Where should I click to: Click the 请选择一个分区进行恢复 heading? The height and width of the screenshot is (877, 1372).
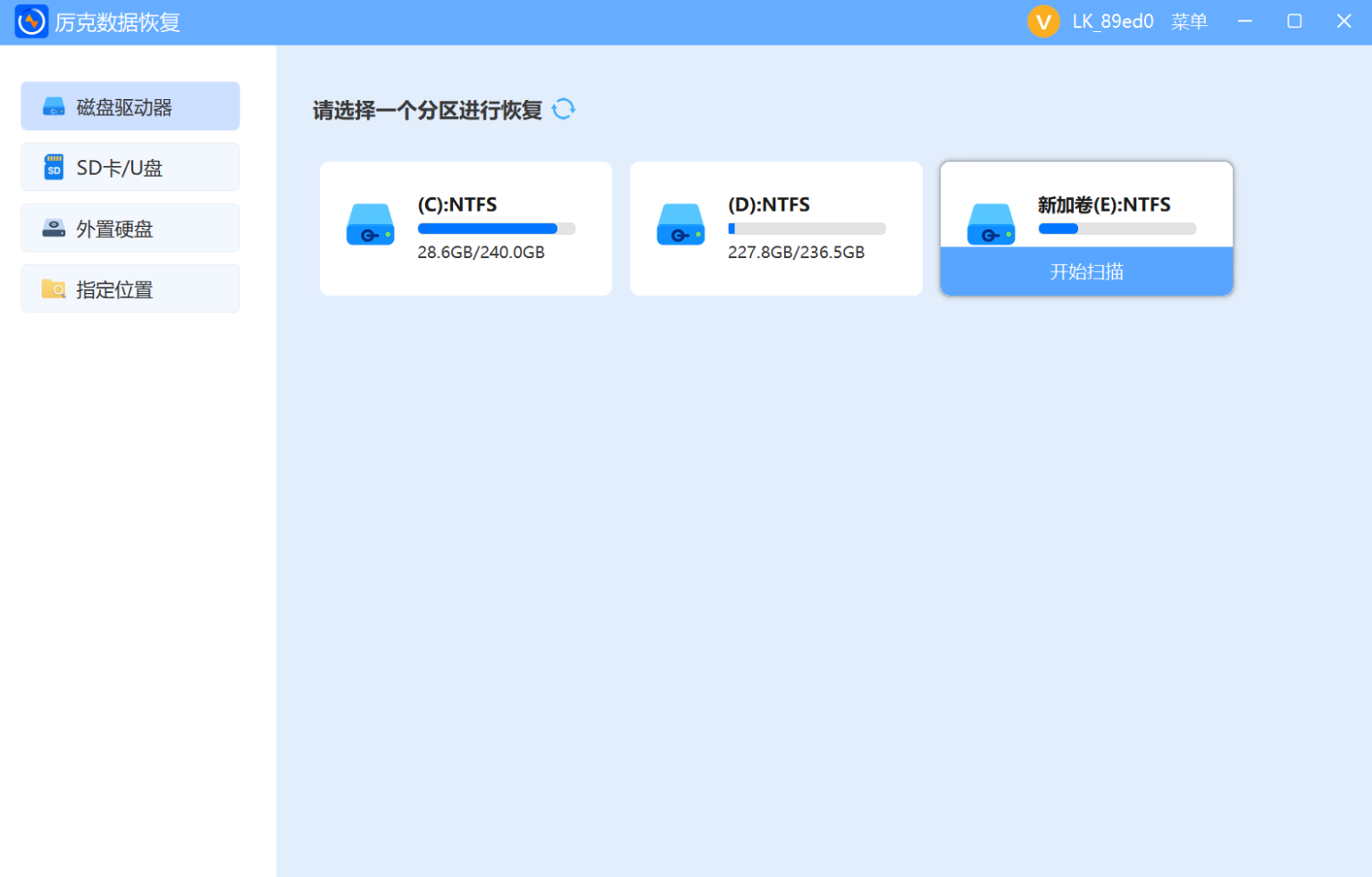coord(429,107)
